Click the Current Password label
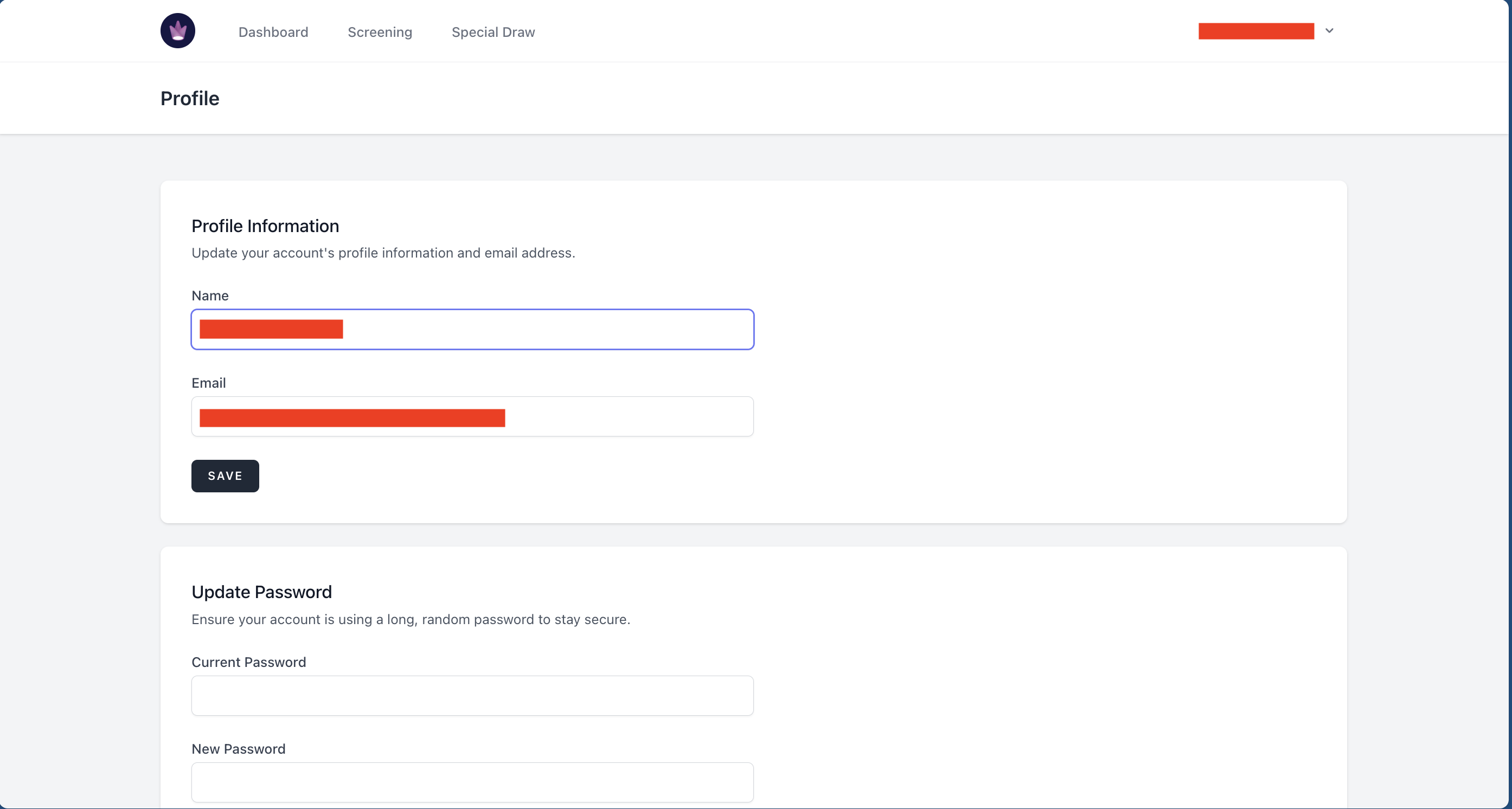This screenshot has height=809, width=1512. tap(248, 663)
